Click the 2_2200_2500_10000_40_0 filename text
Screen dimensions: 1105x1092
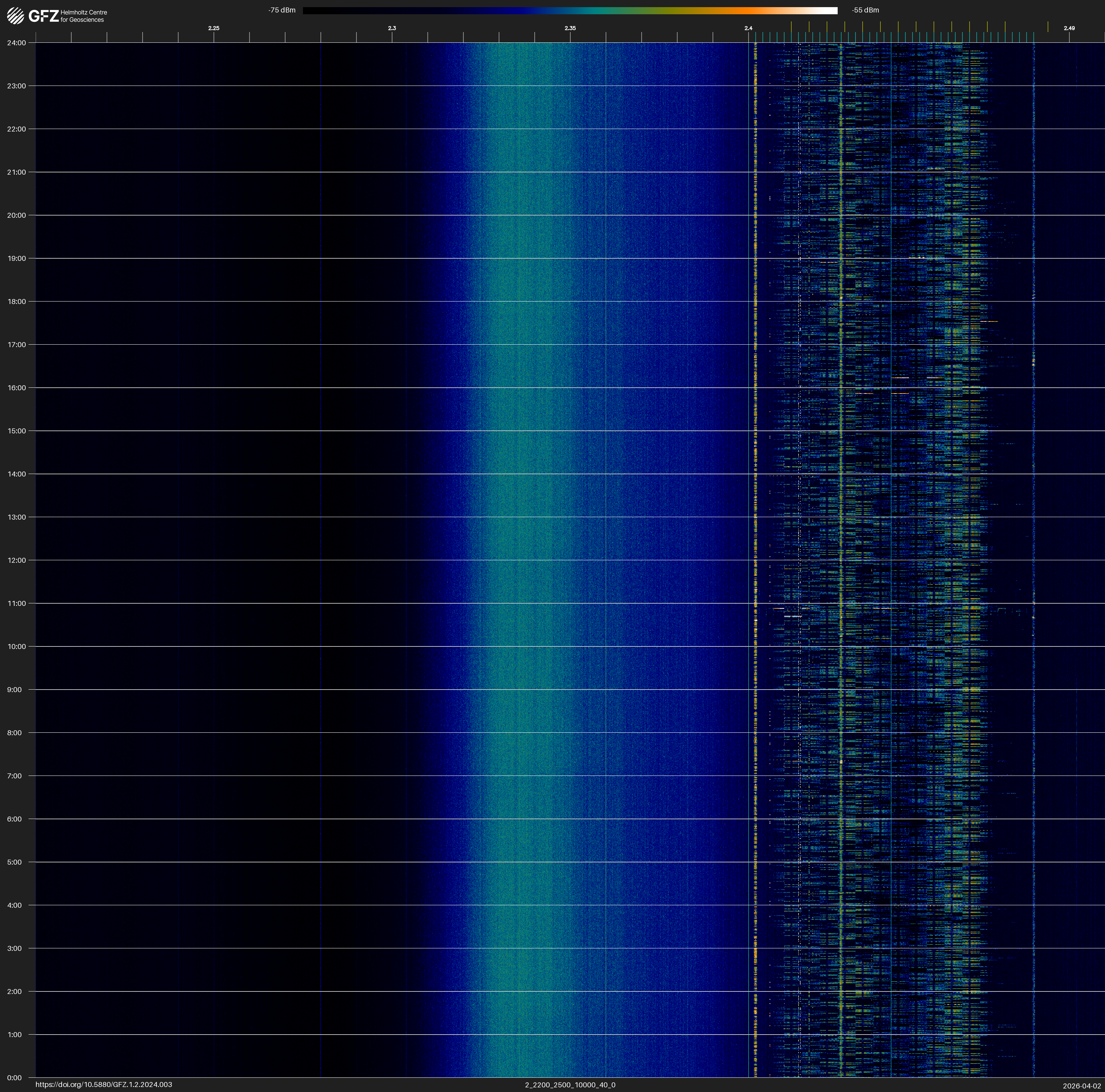570,1085
